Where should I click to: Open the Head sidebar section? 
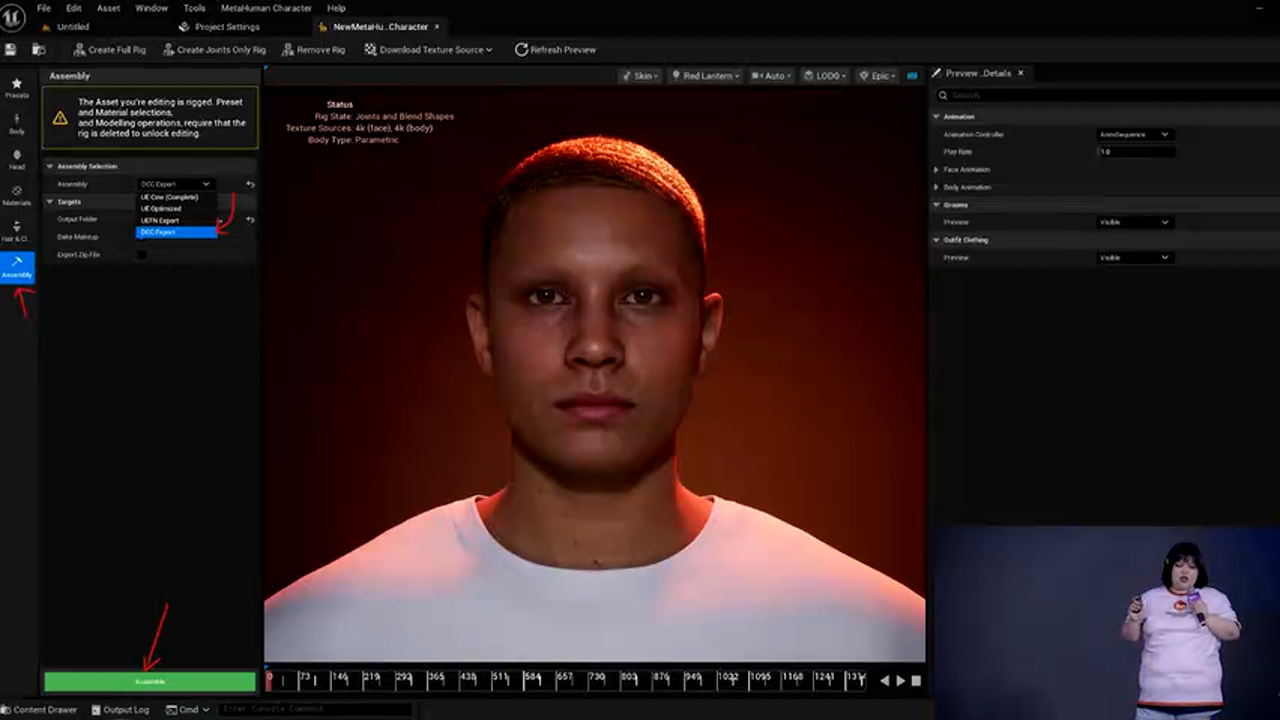[16, 159]
